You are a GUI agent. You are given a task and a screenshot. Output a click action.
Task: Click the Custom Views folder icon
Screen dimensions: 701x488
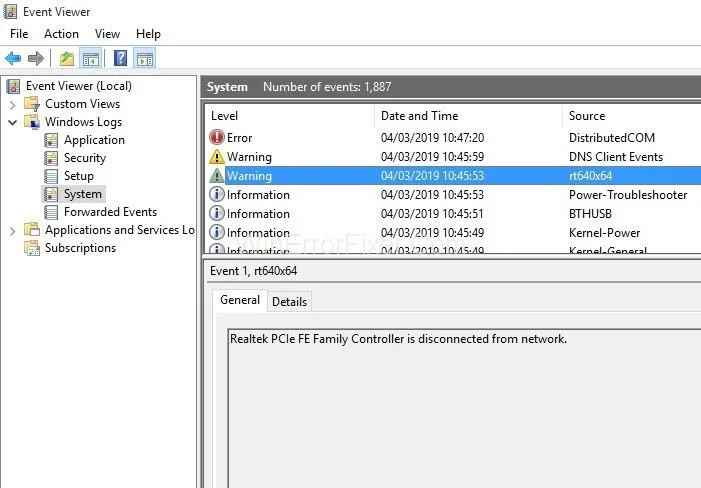click(32, 104)
